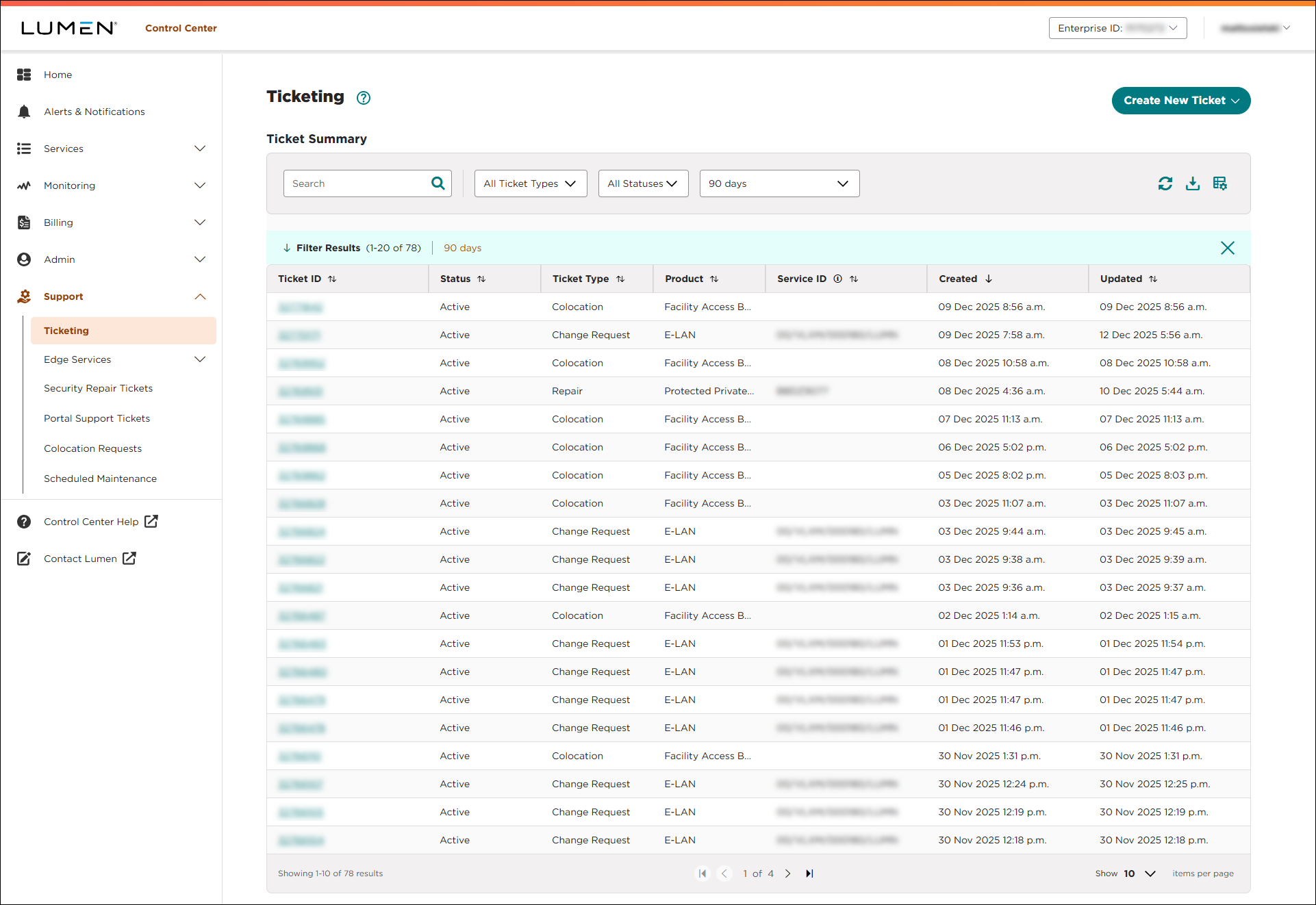The image size is (1316, 905).
Task: Click the Service ID info icon
Action: pyautogui.click(x=837, y=279)
